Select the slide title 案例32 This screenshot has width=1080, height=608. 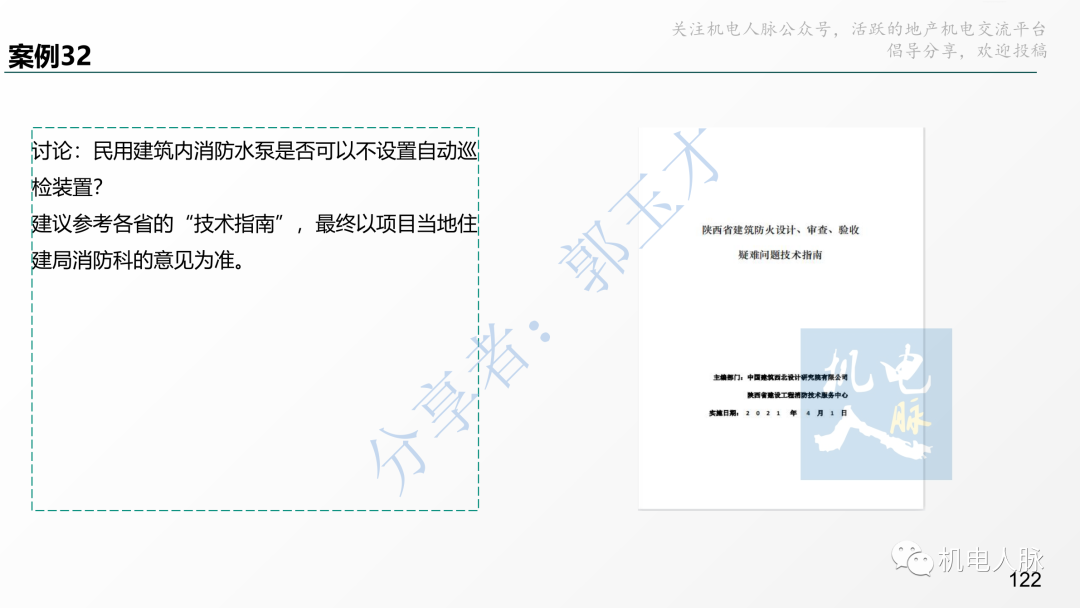coord(50,56)
